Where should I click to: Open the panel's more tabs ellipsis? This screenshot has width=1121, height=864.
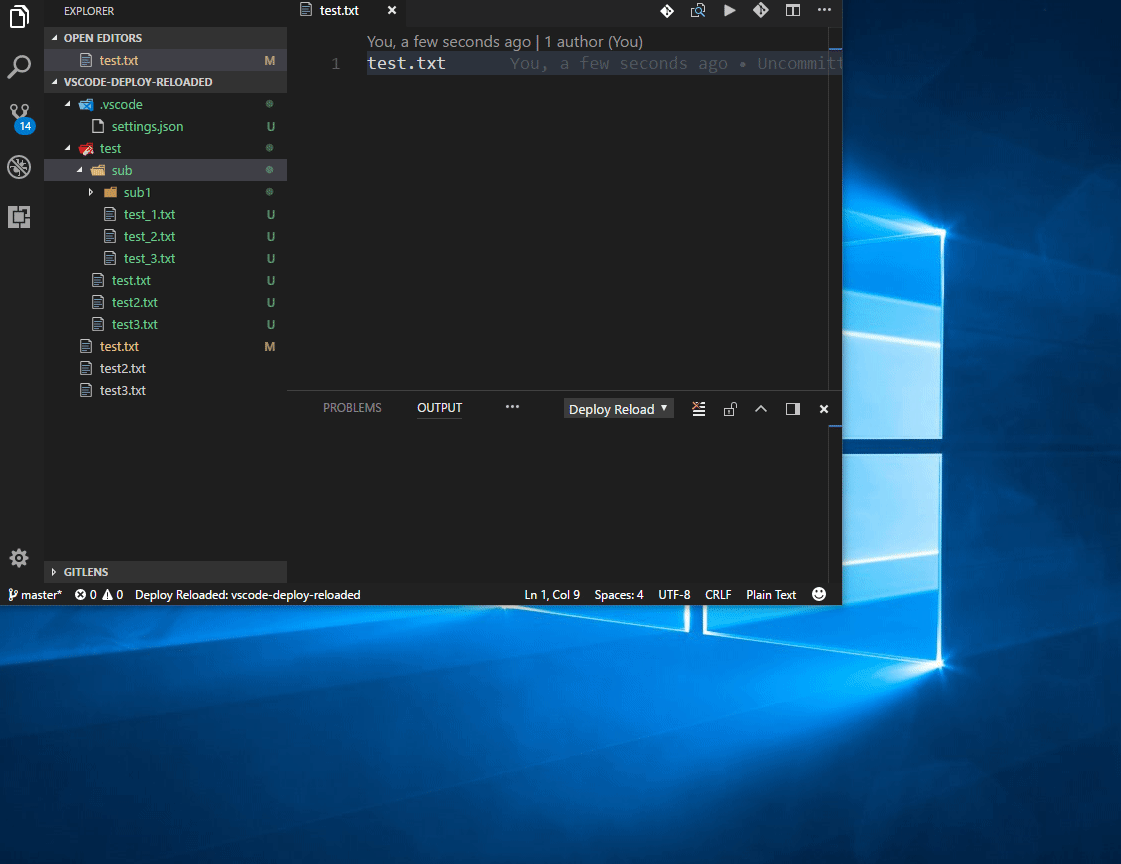[513, 407]
